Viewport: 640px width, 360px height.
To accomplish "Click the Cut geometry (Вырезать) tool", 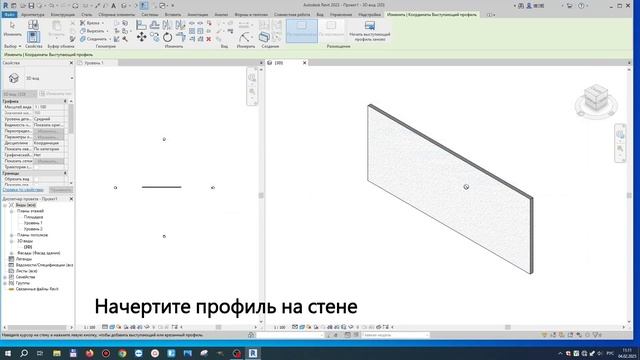I will pos(93,31).
